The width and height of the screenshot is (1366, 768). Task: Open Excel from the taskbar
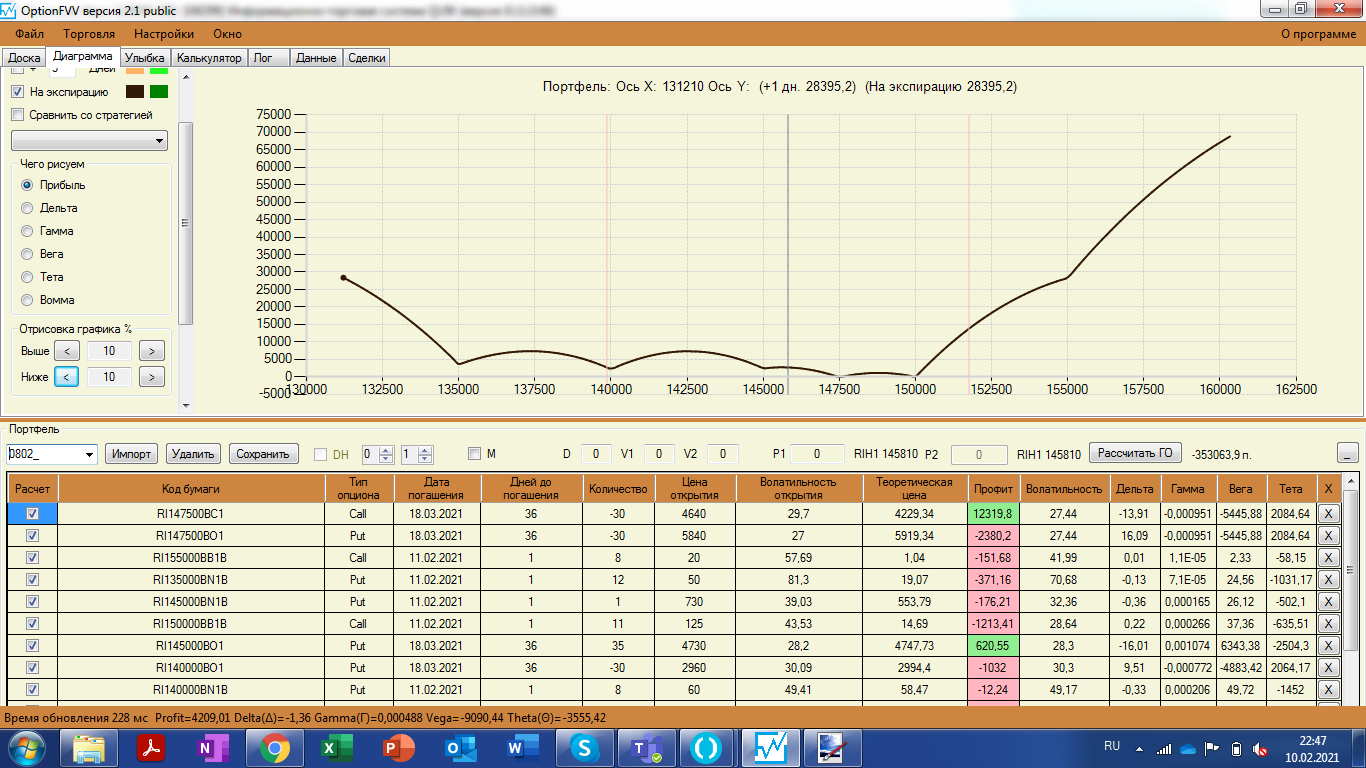337,747
